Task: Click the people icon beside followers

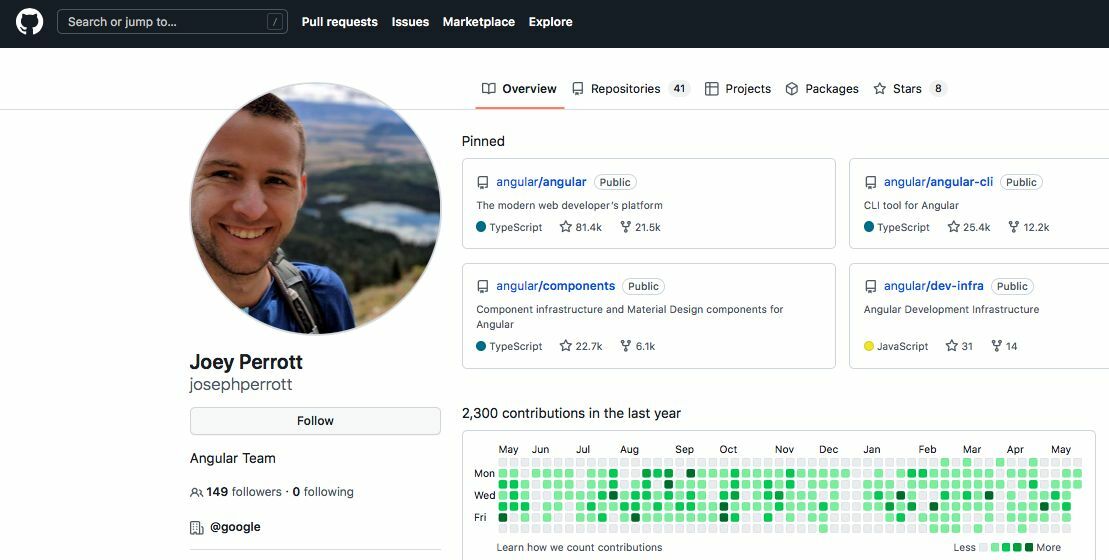Action: coord(196,492)
